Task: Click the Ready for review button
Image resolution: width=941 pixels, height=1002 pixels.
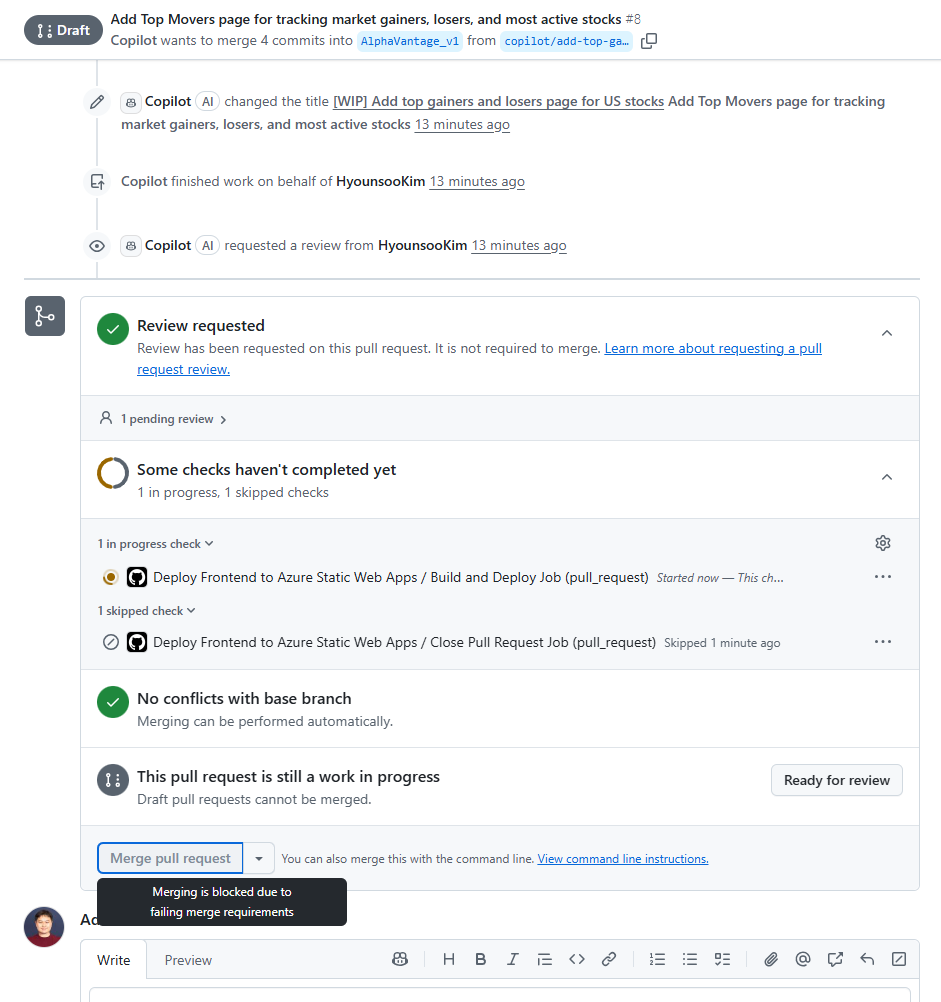Action: pos(836,780)
